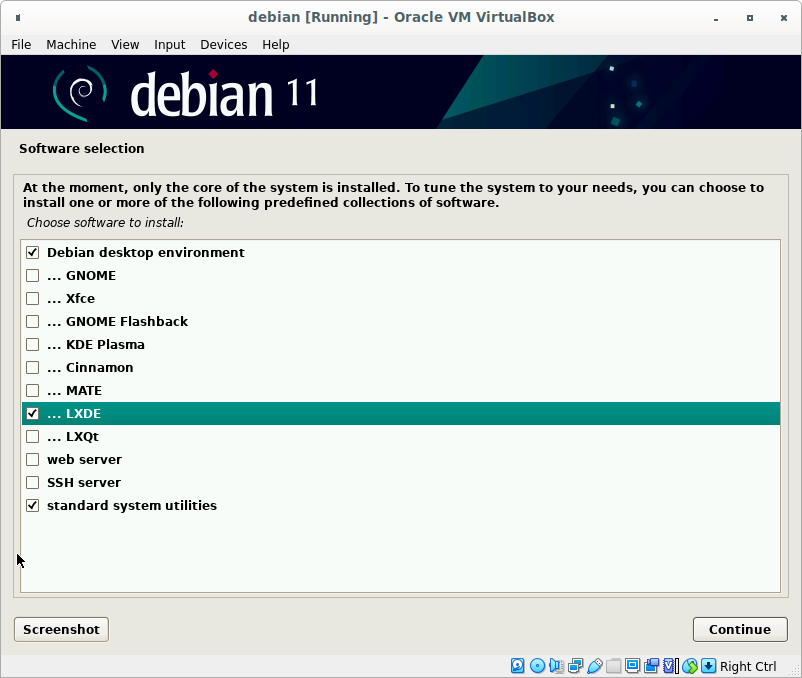Click the hard disk activity status icon

tap(518, 666)
